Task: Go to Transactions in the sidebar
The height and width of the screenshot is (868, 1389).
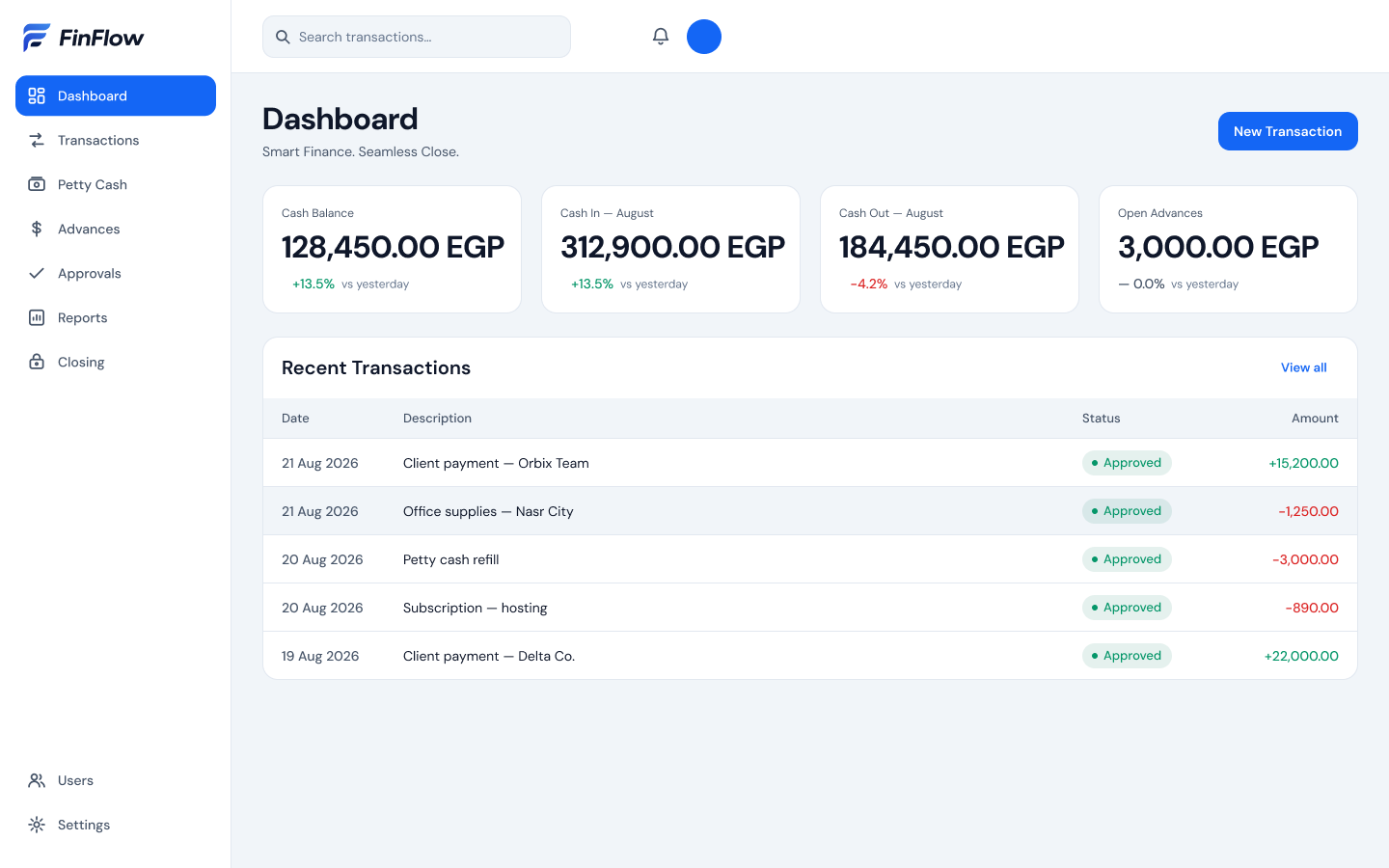Action: tap(116, 140)
